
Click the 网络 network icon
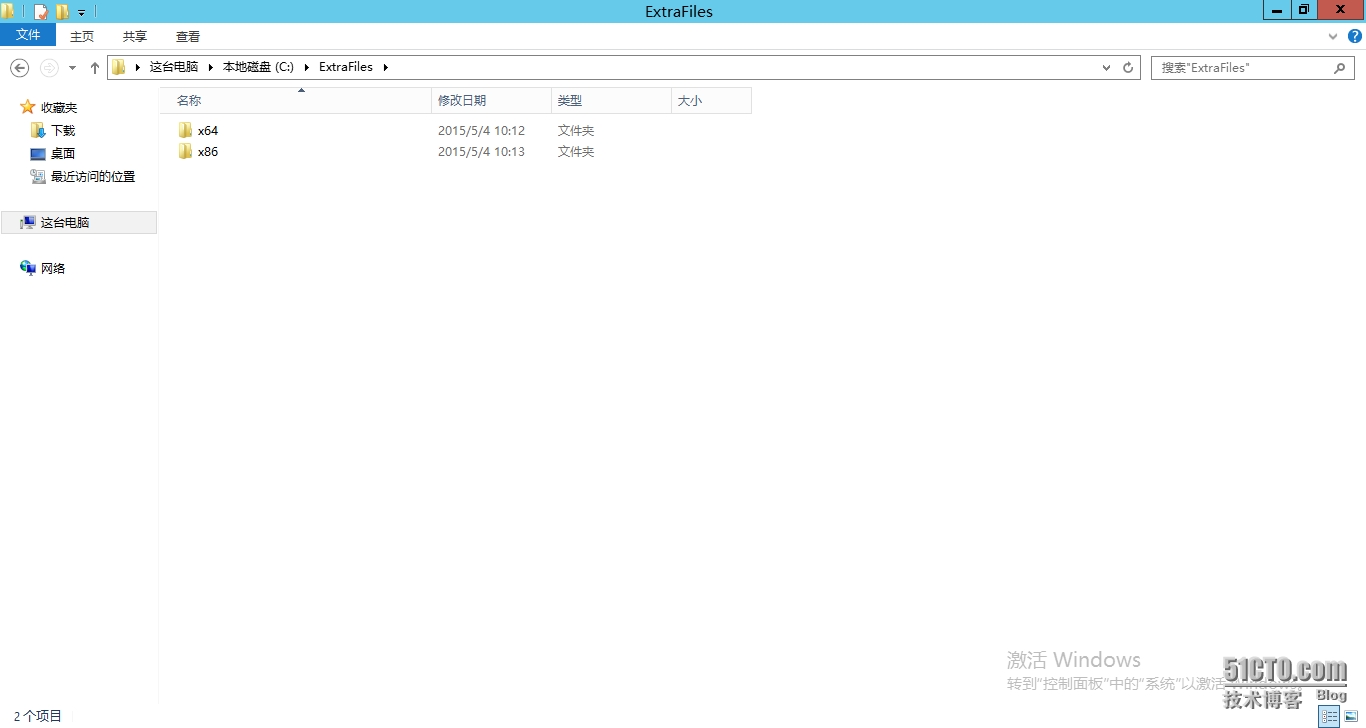pos(28,268)
